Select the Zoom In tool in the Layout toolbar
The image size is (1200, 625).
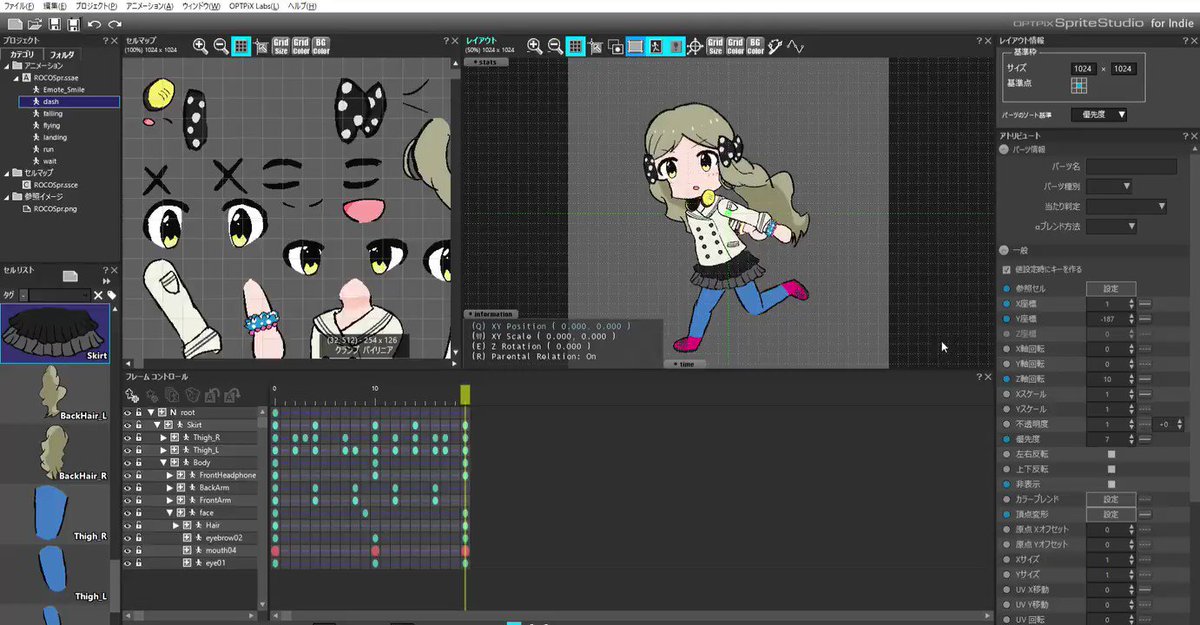[534, 46]
